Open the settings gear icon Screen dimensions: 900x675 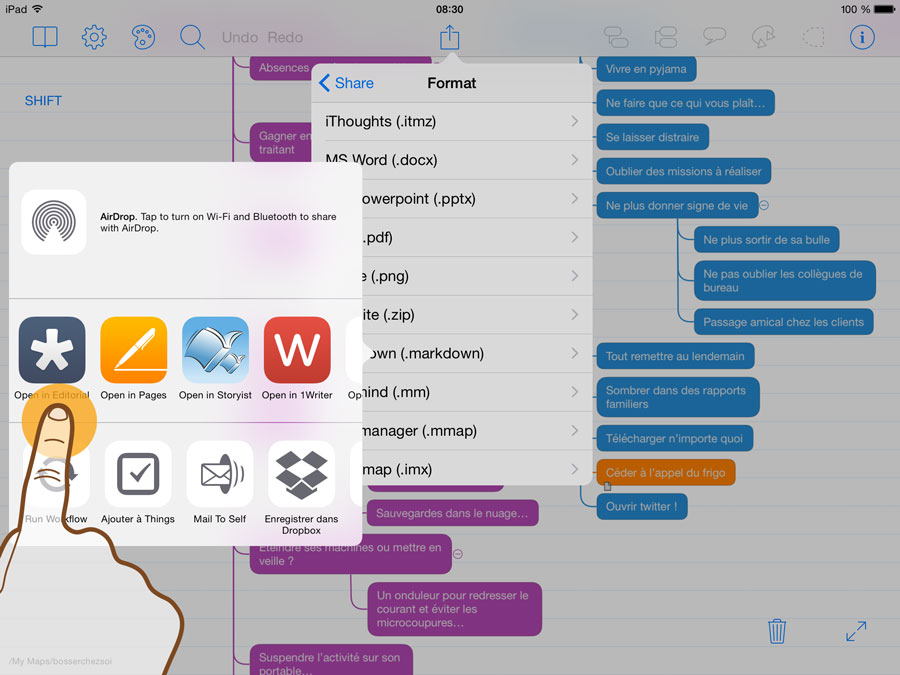click(x=94, y=37)
